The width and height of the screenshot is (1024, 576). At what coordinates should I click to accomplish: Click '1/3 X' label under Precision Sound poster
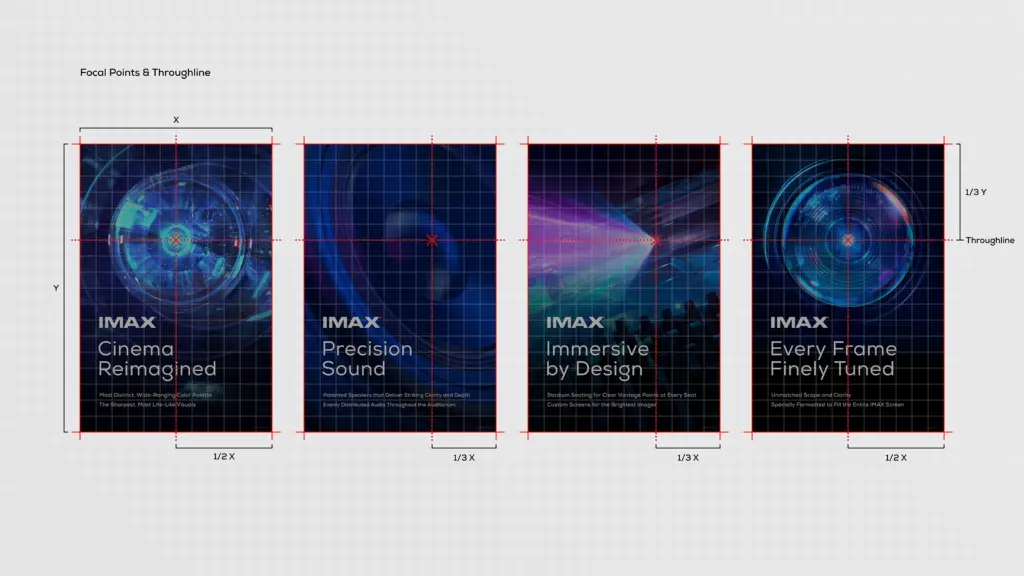pos(464,458)
